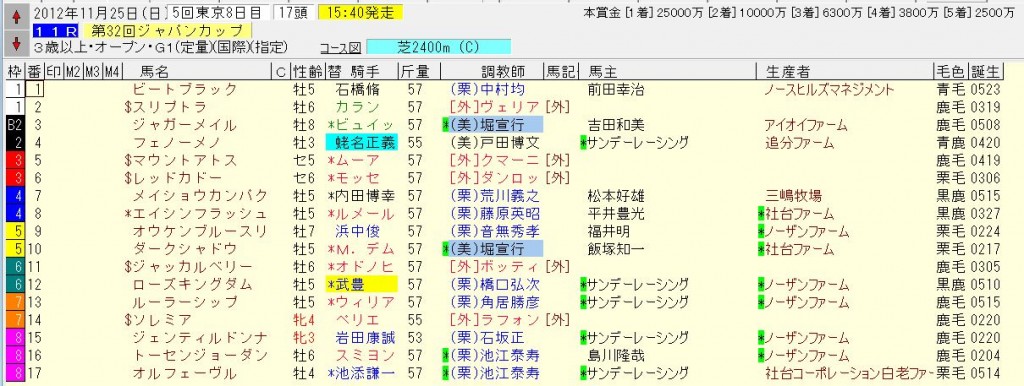Click jockey *池添謙一
Screen dimensions: 1024x386
pos(361,373)
